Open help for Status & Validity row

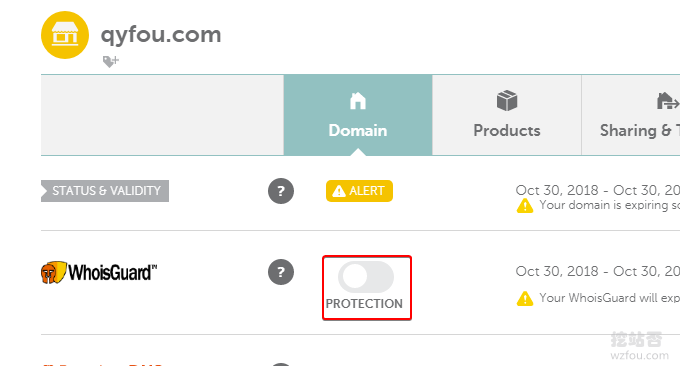pyautogui.click(x=281, y=191)
